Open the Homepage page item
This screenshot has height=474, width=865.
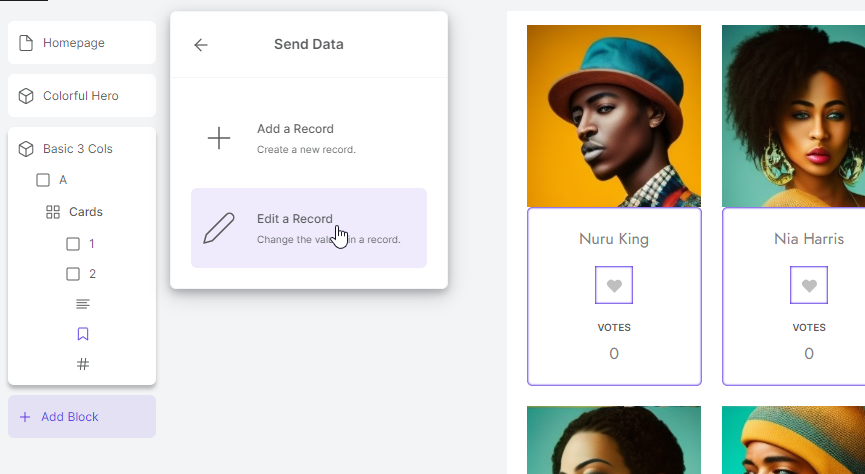[82, 42]
